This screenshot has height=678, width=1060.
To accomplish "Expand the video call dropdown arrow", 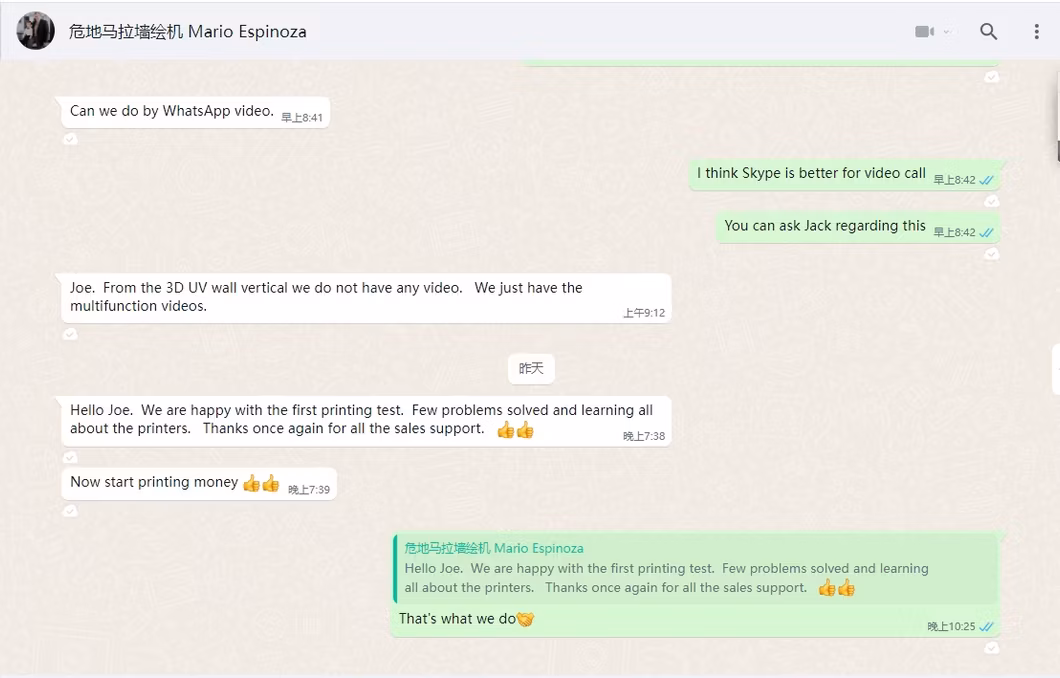I will point(946,31).
